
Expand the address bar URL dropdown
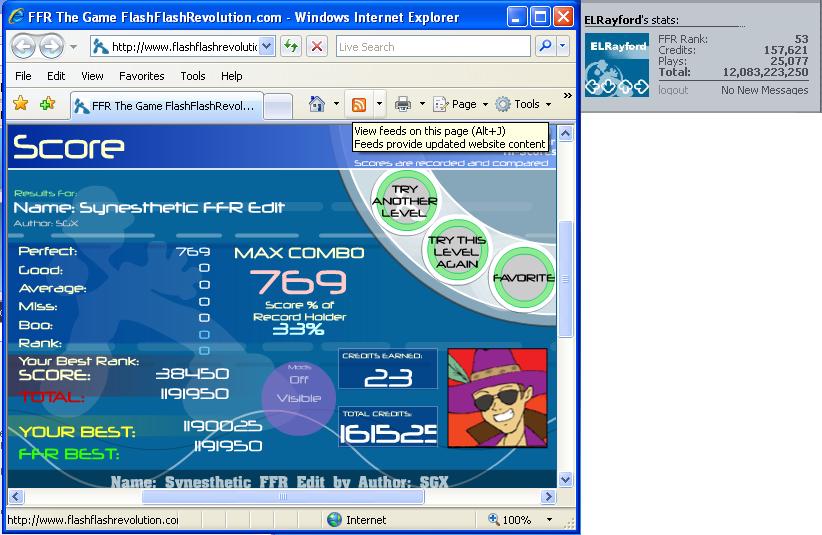[267, 47]
